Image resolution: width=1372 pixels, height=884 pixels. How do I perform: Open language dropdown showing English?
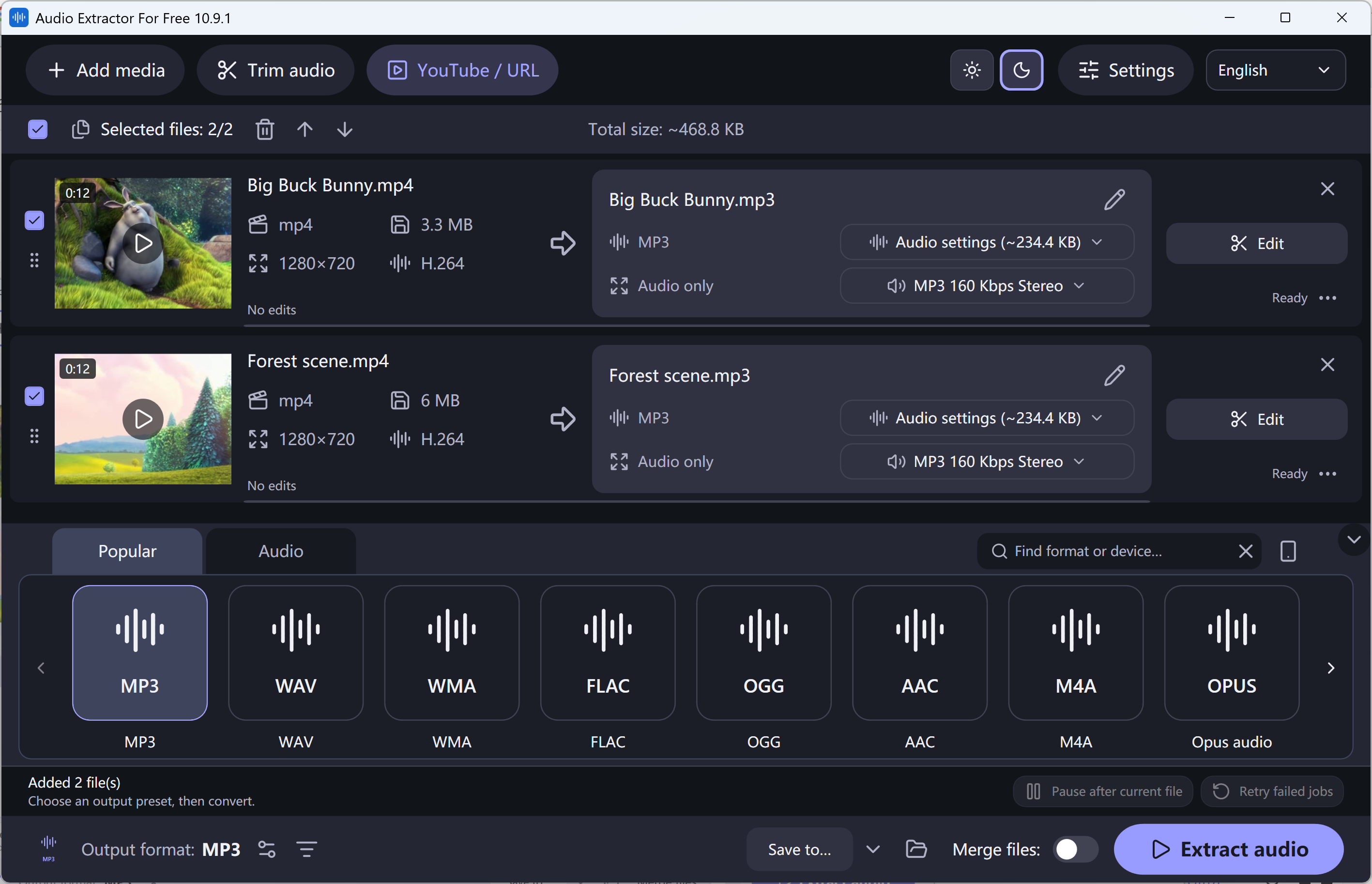point(1276,70)
